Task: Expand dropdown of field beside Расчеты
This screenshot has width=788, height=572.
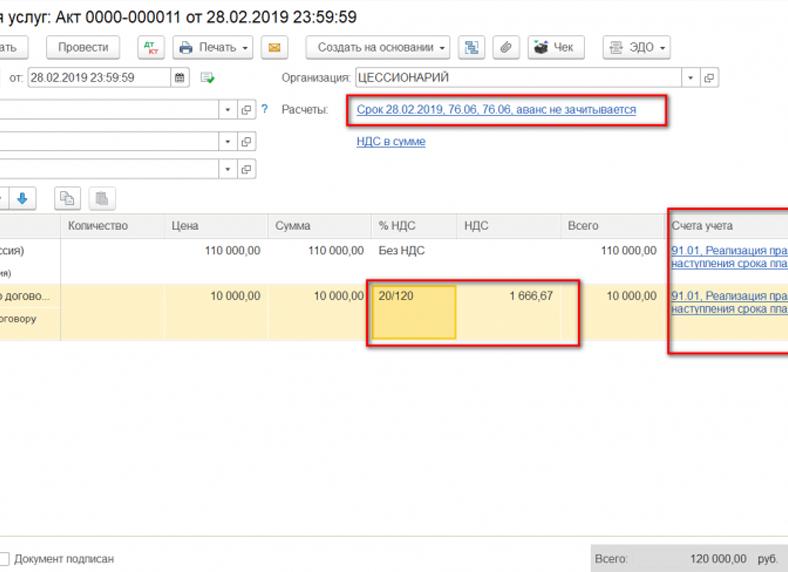Action: click(x=228, y=110)
